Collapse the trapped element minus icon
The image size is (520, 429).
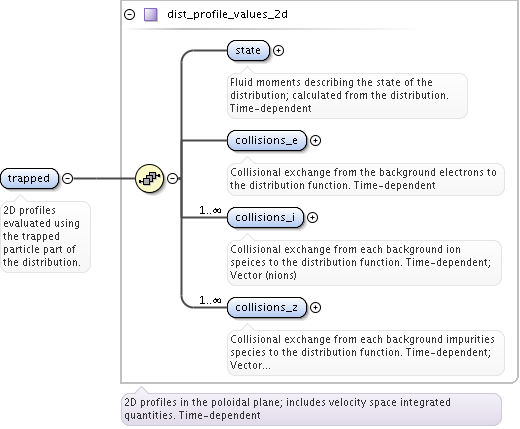[68, 178]
